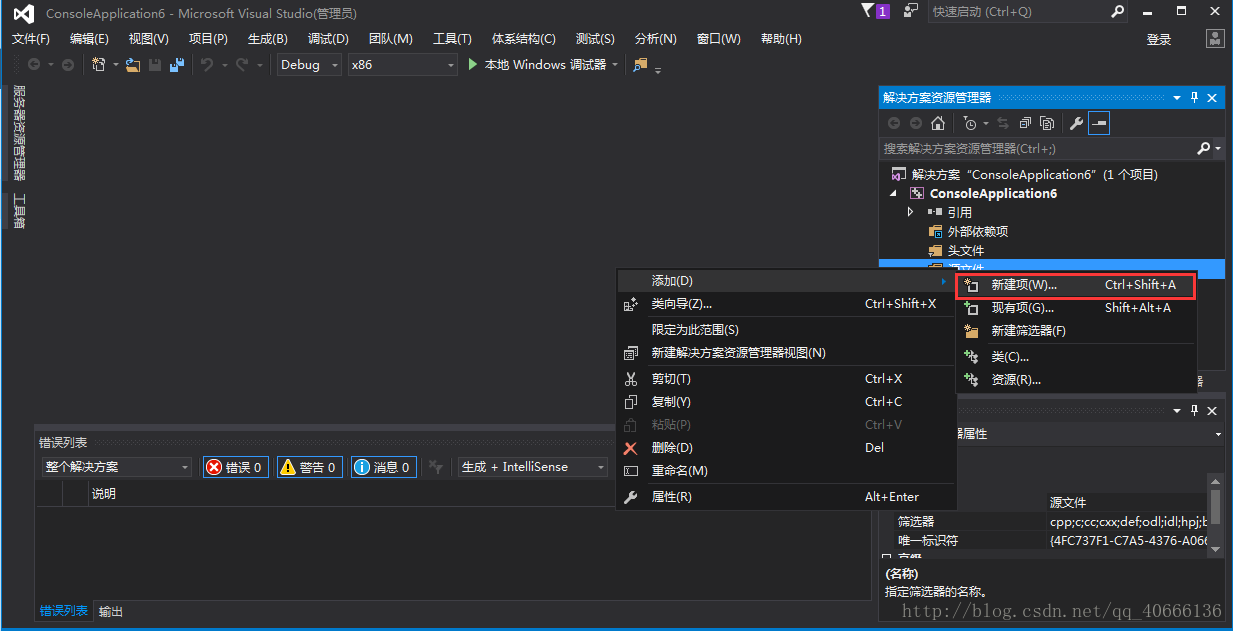Click the error list filter funnel icon
Viewport: 1233px width, 631px height.
tap(435, 467)
